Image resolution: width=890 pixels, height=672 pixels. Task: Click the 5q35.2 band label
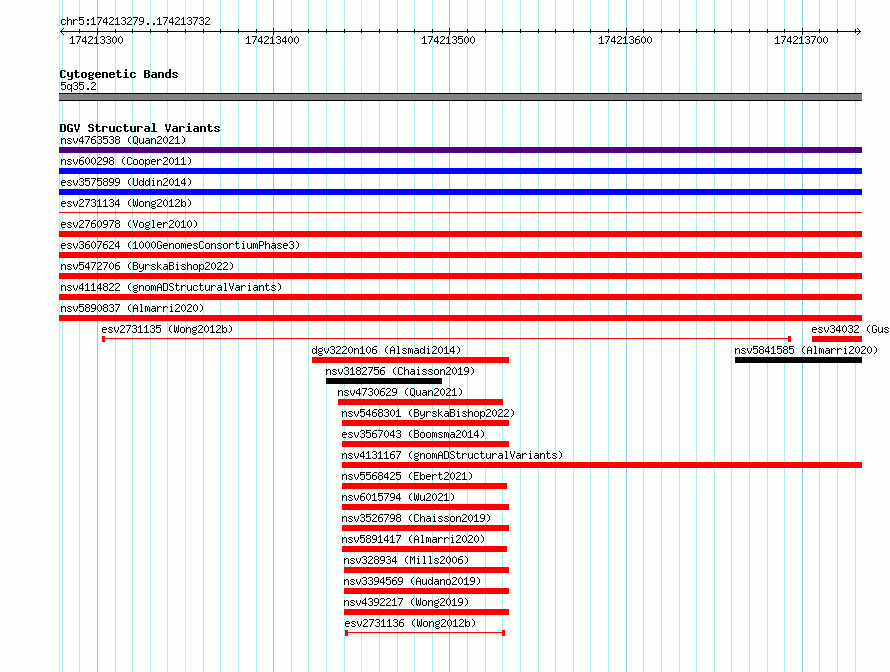click(x=78, y=86)
